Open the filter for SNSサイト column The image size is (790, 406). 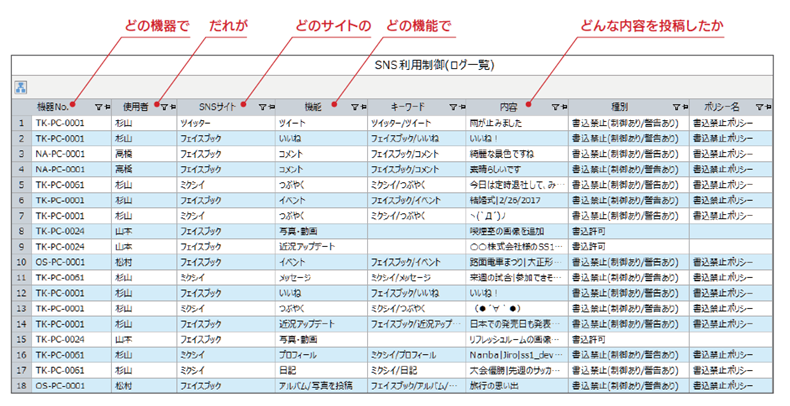click(262, 107)
